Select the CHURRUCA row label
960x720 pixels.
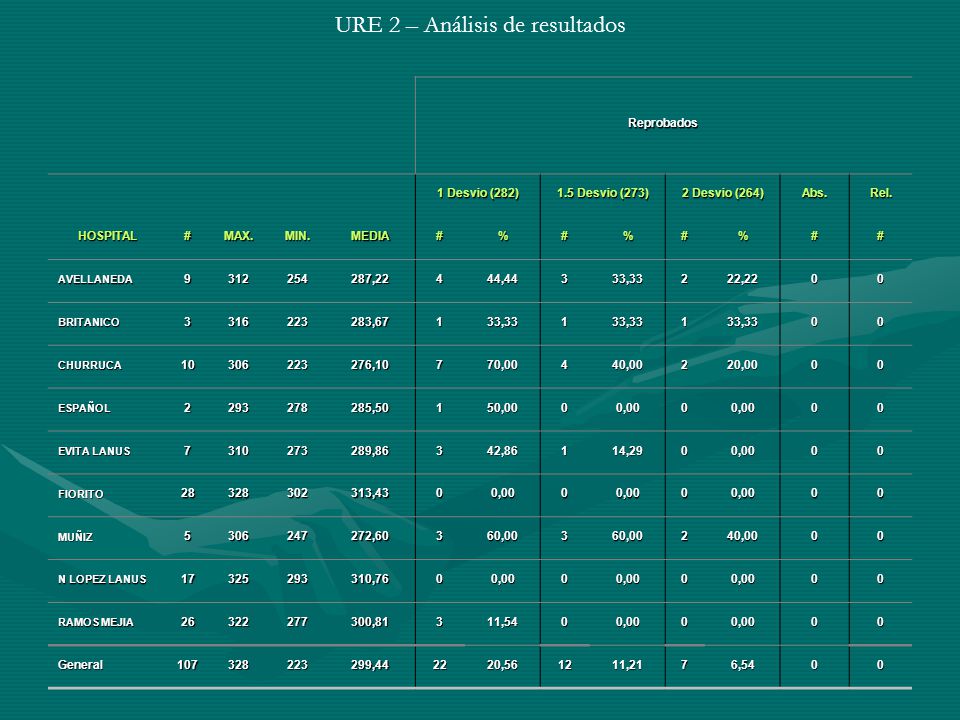tap(89, 365)
